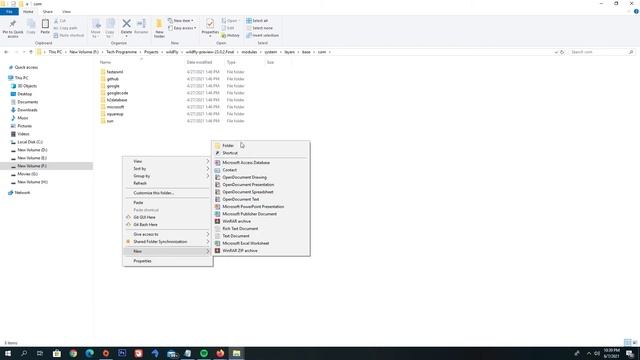Open the File ribbon tab
The image size is (640, 360).
click(x=9, y=11)
